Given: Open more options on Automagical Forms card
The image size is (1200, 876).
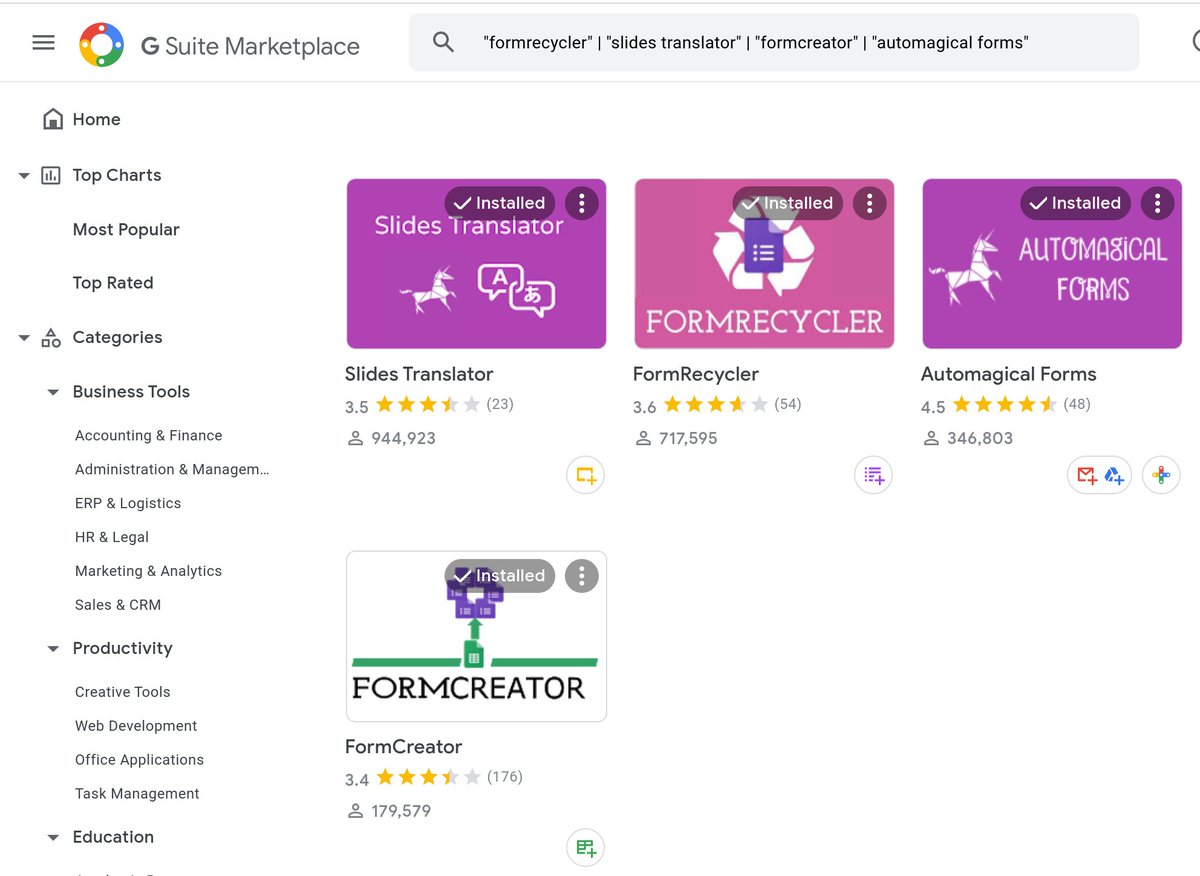Looking at the screenshot, I should coord(1157,203).
